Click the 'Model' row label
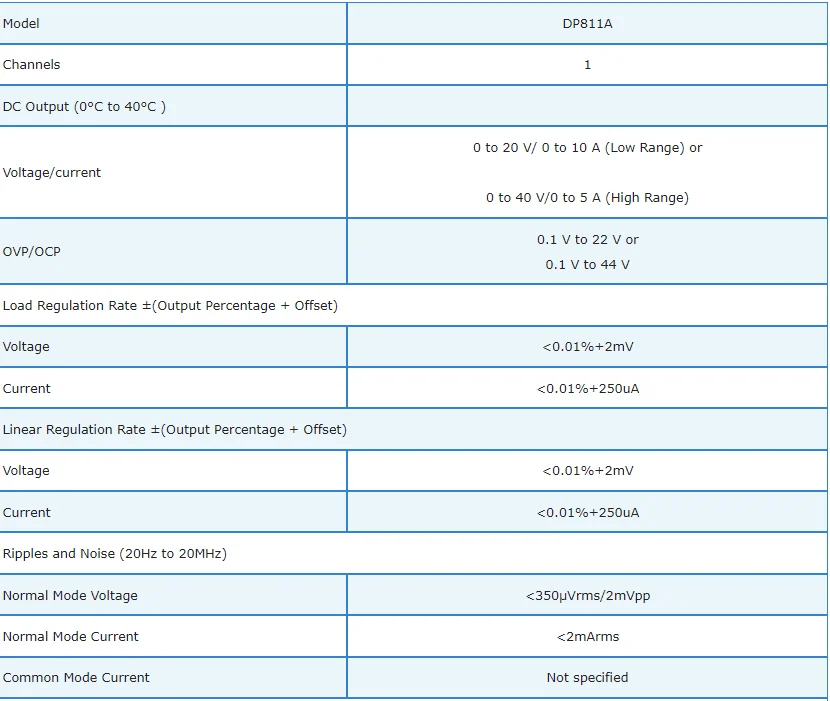The height and width of the screenshot is (701, 830). 21,24
